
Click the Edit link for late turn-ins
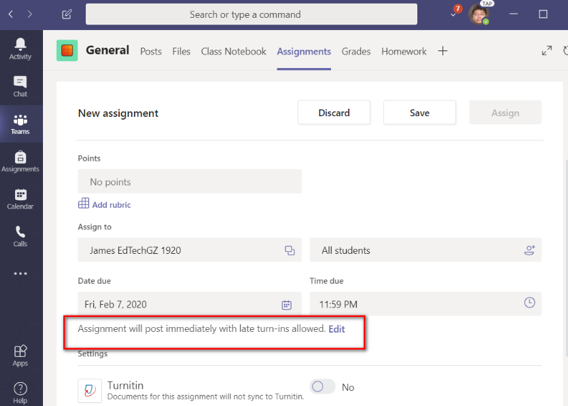click(337, 329)
